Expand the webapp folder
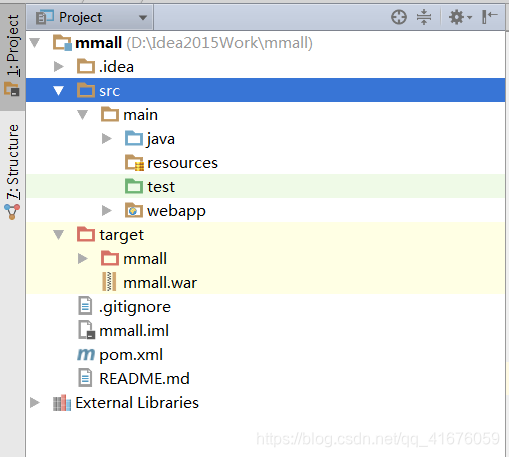This screenshot has height=457, width=509. click(107, 211)
